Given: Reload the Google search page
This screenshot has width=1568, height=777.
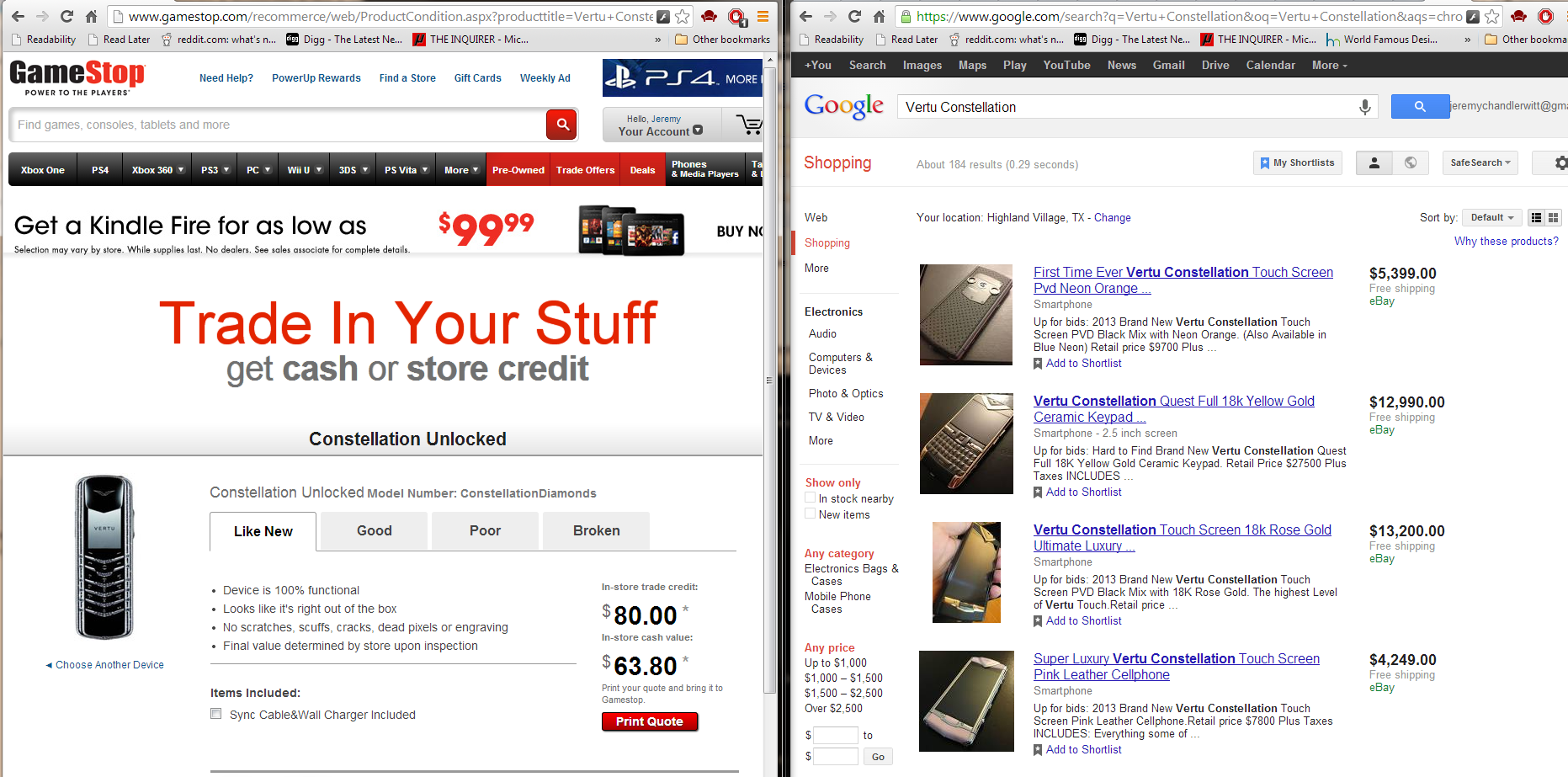Looking at the screenshot, I should point(854,16).
